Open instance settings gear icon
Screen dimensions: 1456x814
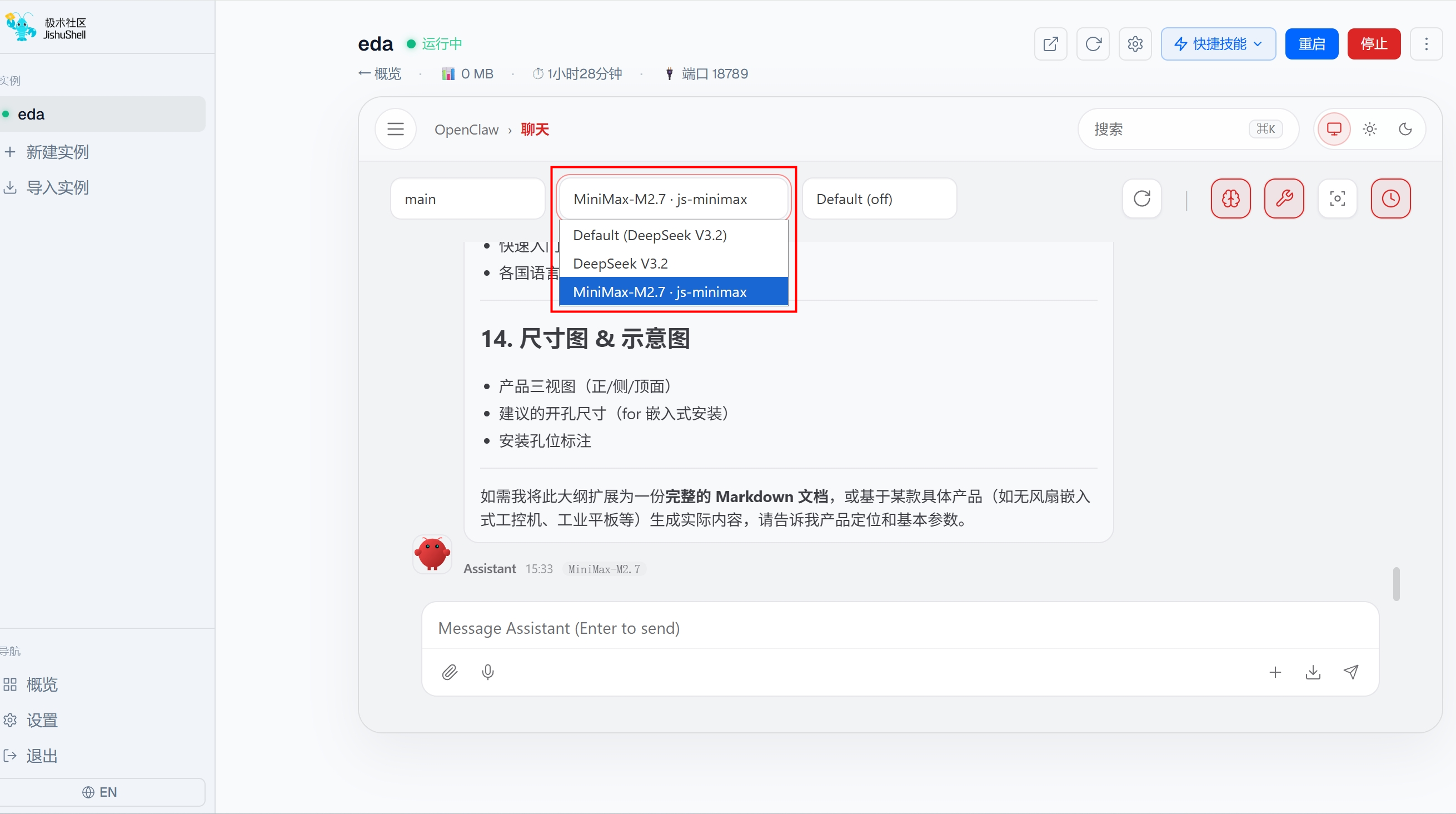click(1135, 43)
